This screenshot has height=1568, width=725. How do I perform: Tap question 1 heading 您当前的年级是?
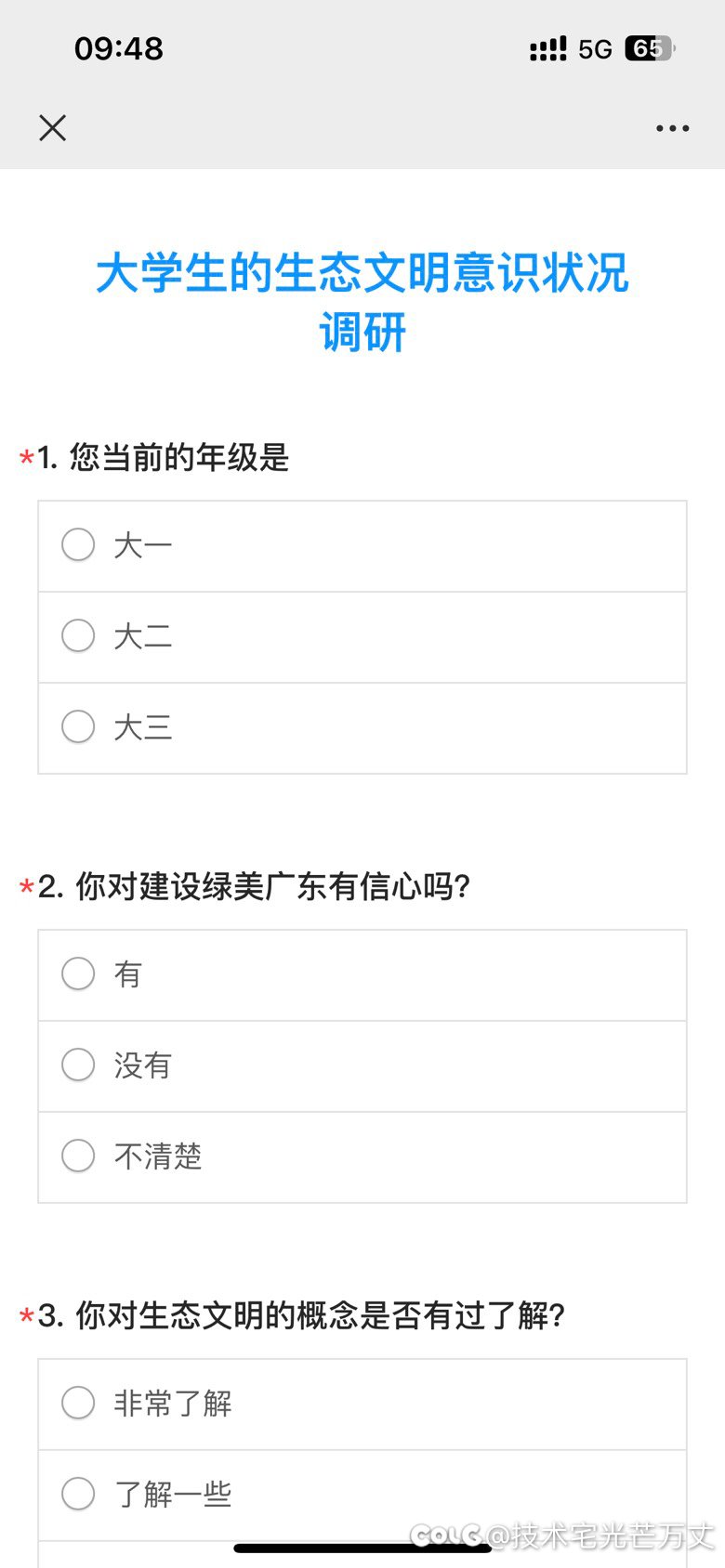pyautogui.click(x=164, y=457)
